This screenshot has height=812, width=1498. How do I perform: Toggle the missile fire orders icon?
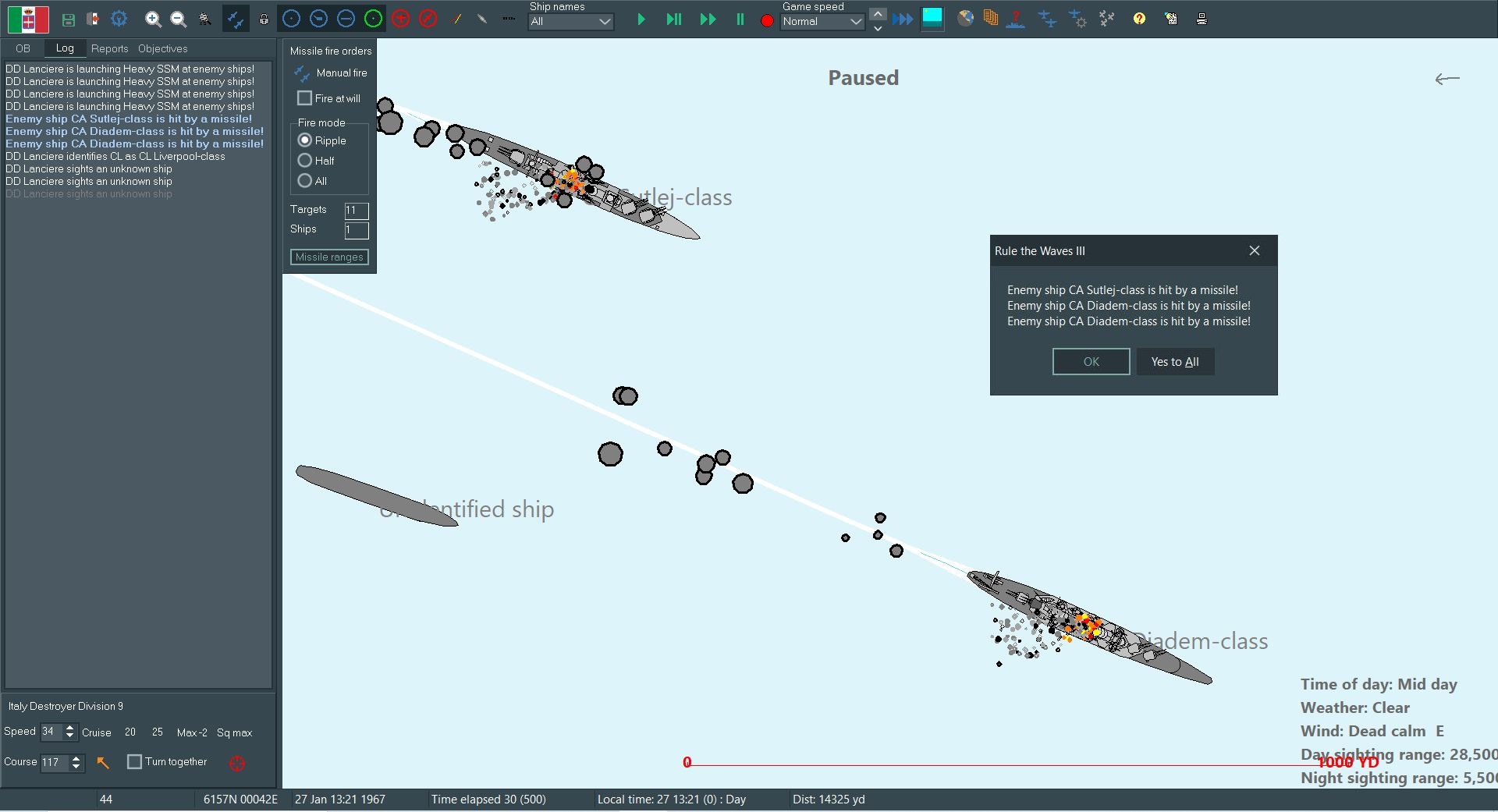click(x=236, y=19)
